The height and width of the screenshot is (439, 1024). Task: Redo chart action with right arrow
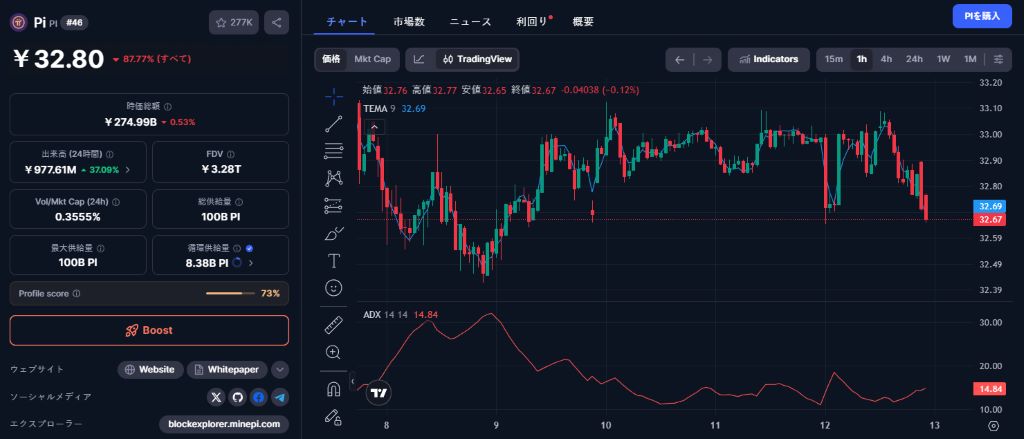(x=707, y=59)
